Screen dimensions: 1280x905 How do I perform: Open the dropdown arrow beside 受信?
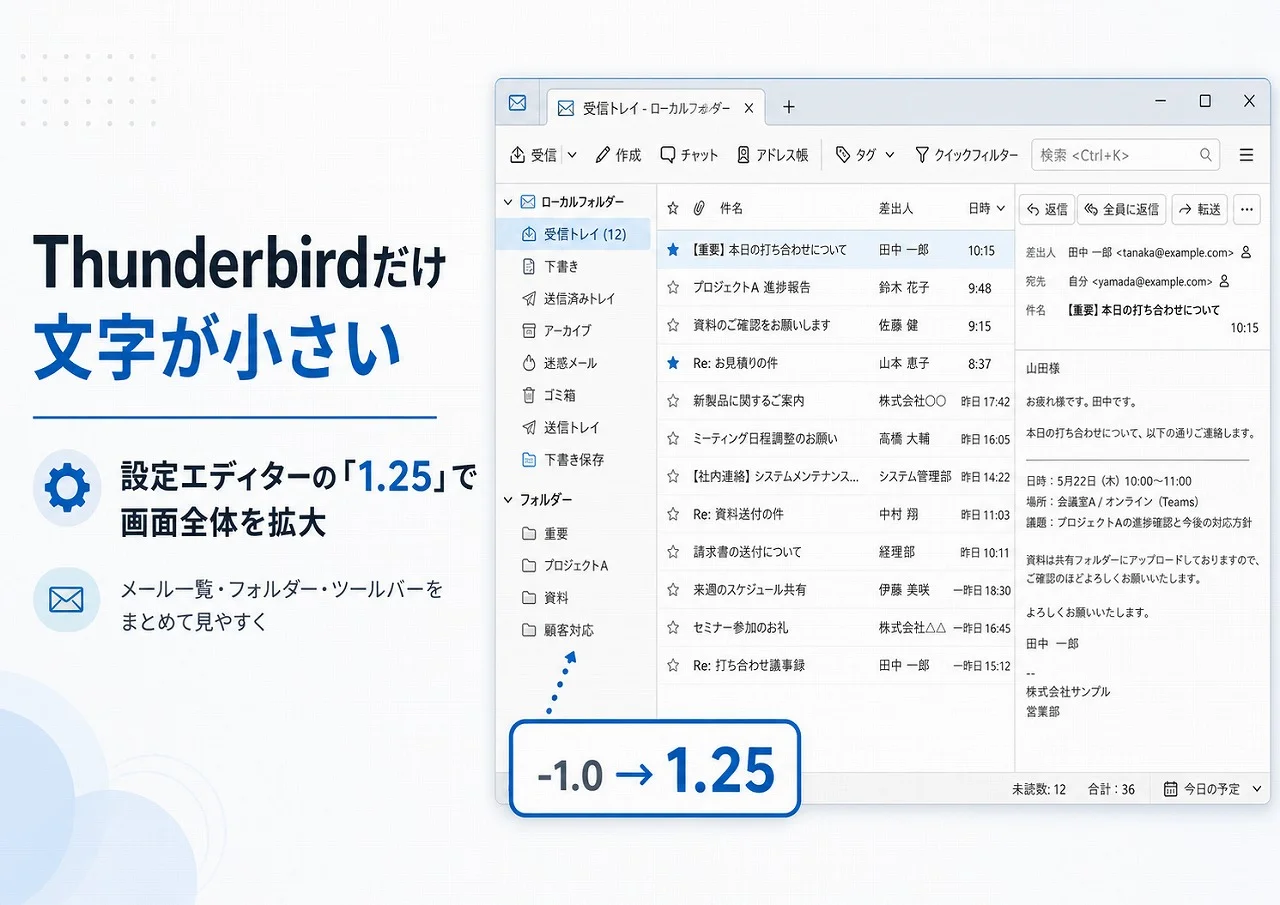[x=572, y=155]
